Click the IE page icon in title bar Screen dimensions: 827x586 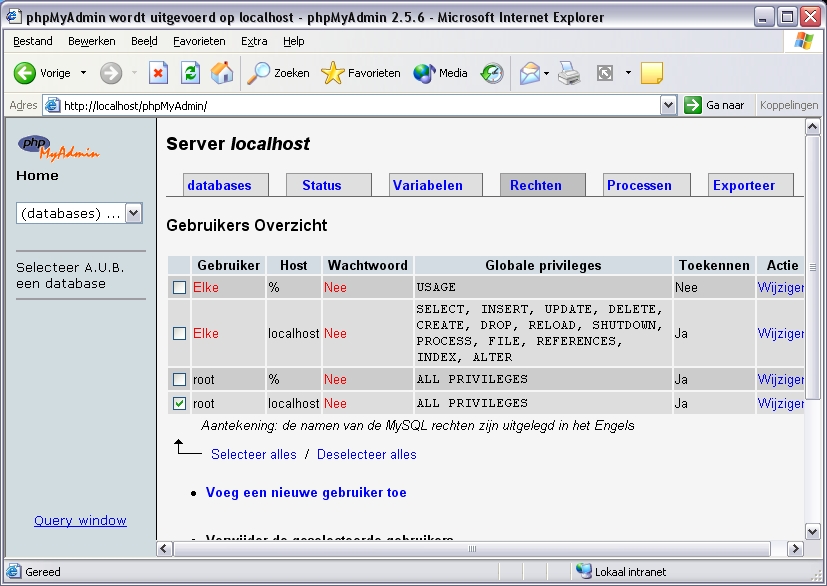[x=13, y=17]
